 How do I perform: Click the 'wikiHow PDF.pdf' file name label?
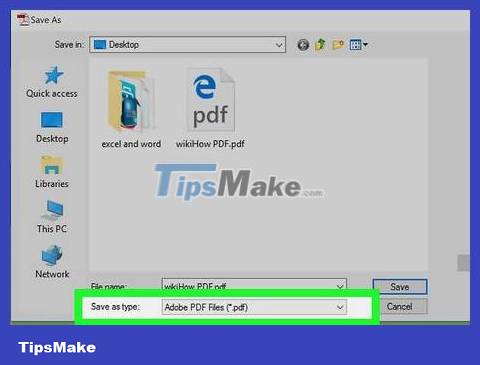(x=210, y=144)
